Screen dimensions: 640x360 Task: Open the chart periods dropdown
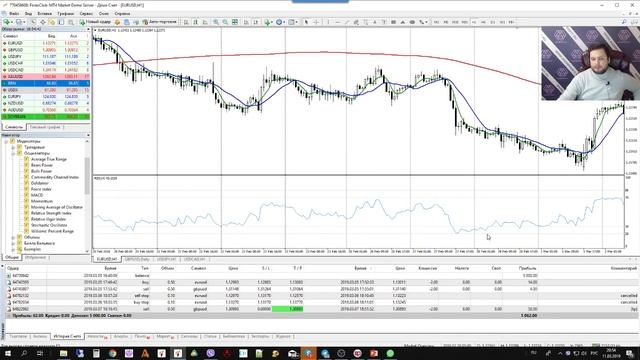(281, 22)
